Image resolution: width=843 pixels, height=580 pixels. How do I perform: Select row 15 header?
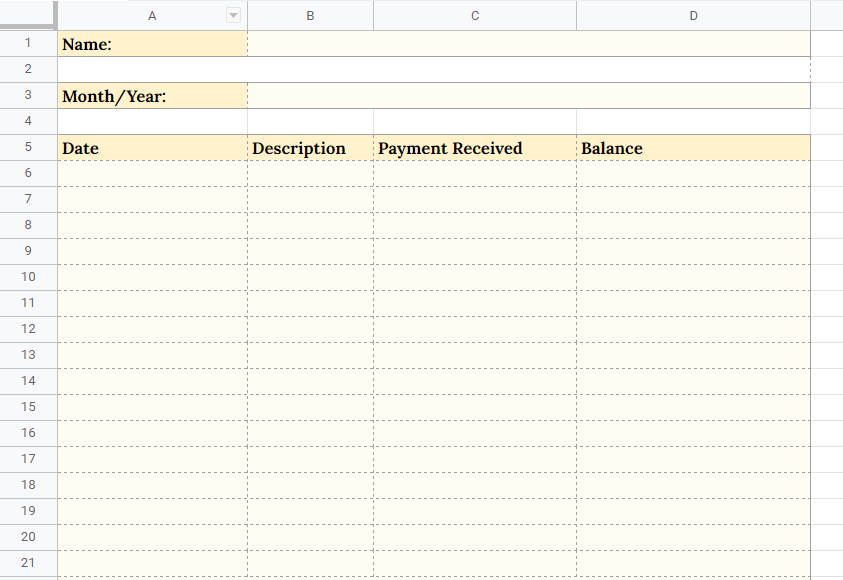(28, 407)
